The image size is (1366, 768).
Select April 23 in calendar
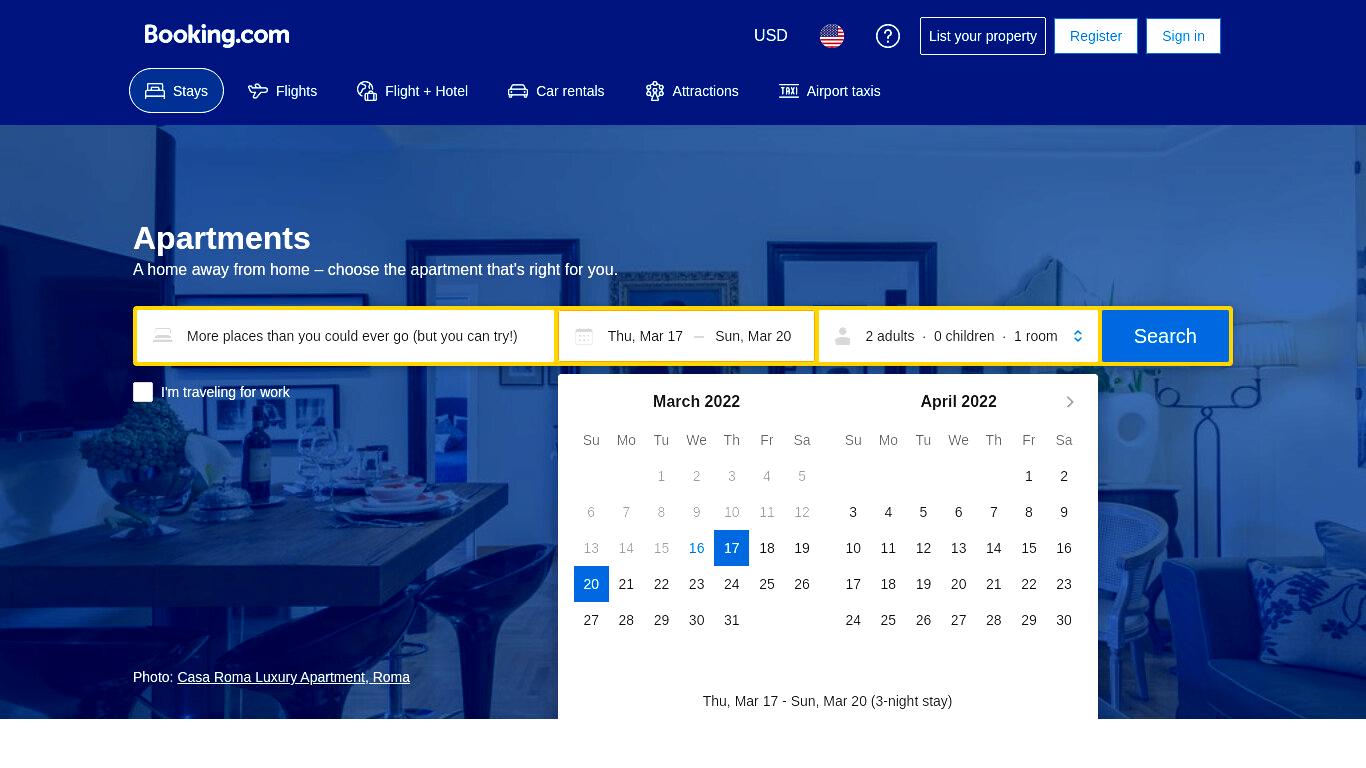click(1064, 584)
